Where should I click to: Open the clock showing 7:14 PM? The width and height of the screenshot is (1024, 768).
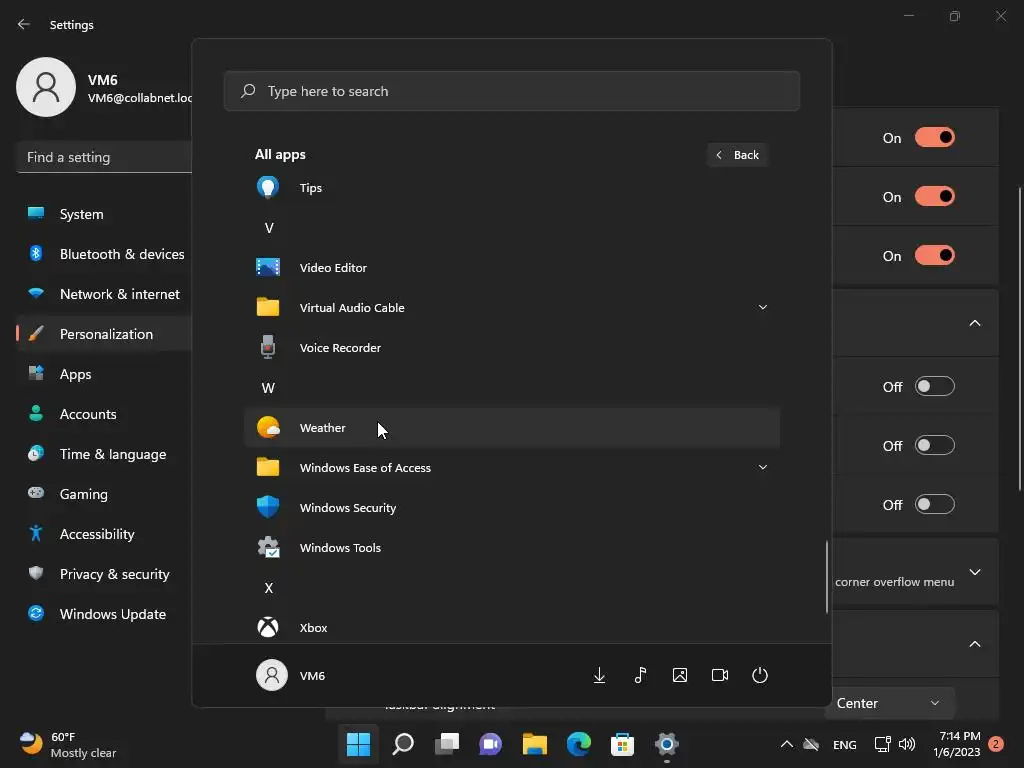[x=957, y=744]
